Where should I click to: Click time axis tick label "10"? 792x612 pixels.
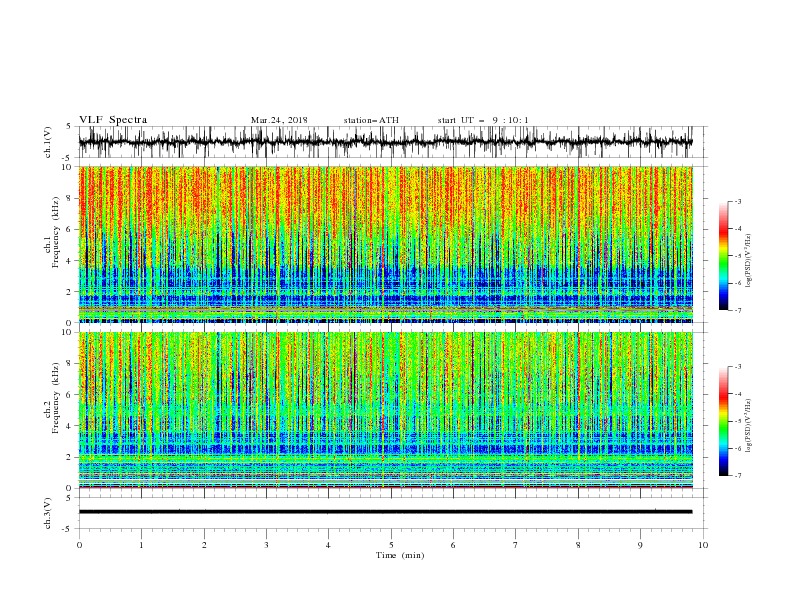point(703,545)
